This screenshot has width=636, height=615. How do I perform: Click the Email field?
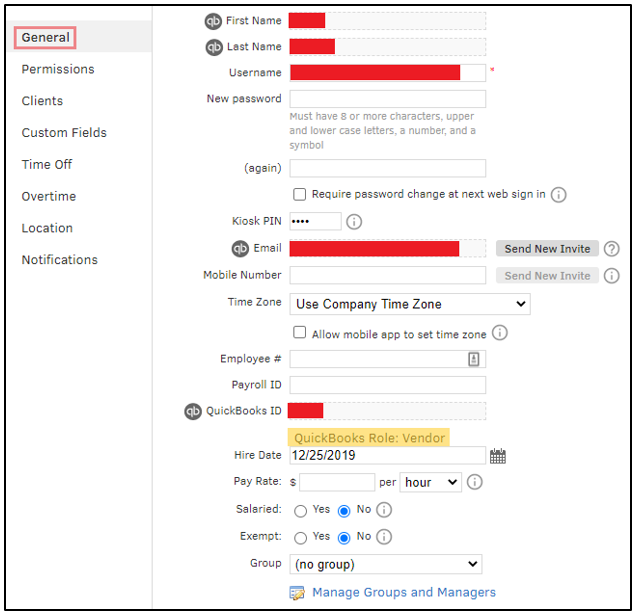(x=387, y=248)
